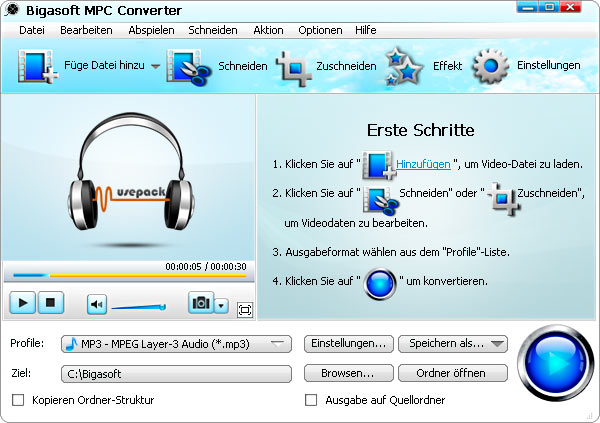This screenshot has height=423, width=600.
Task: Open the Bearbeiten menu
Action: (86, 30)
